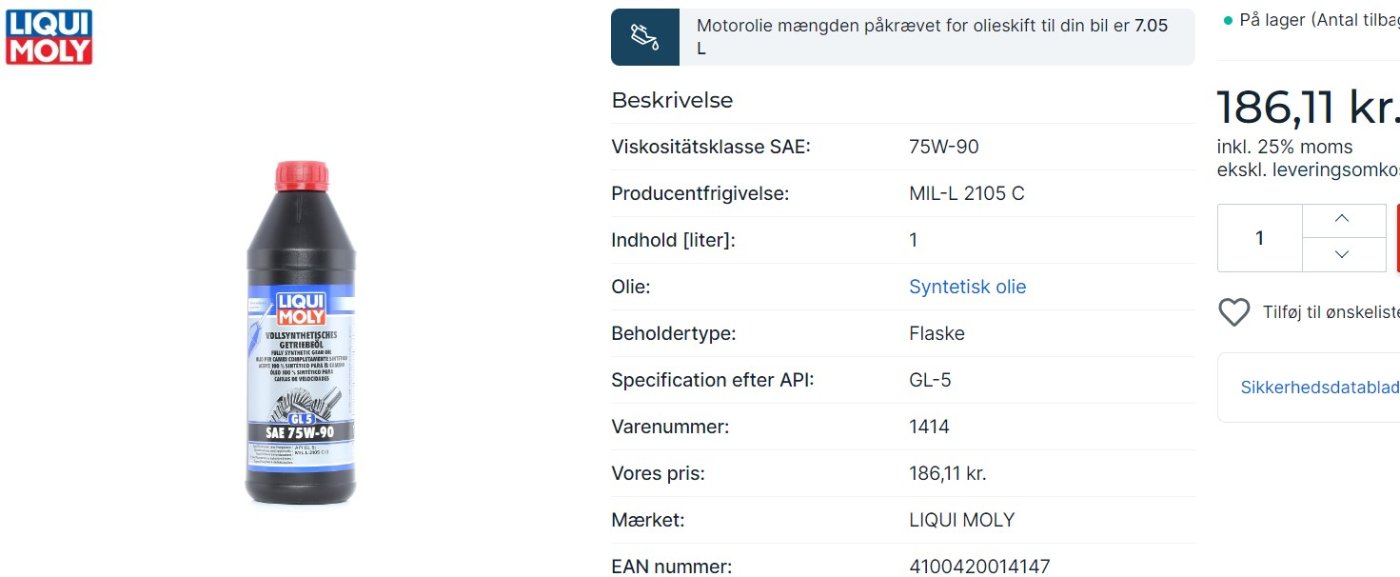Select the EAN number 4100420014147
Image resolution: width=1400 pixels, height=577 pixels.
(x=979, y=567)
